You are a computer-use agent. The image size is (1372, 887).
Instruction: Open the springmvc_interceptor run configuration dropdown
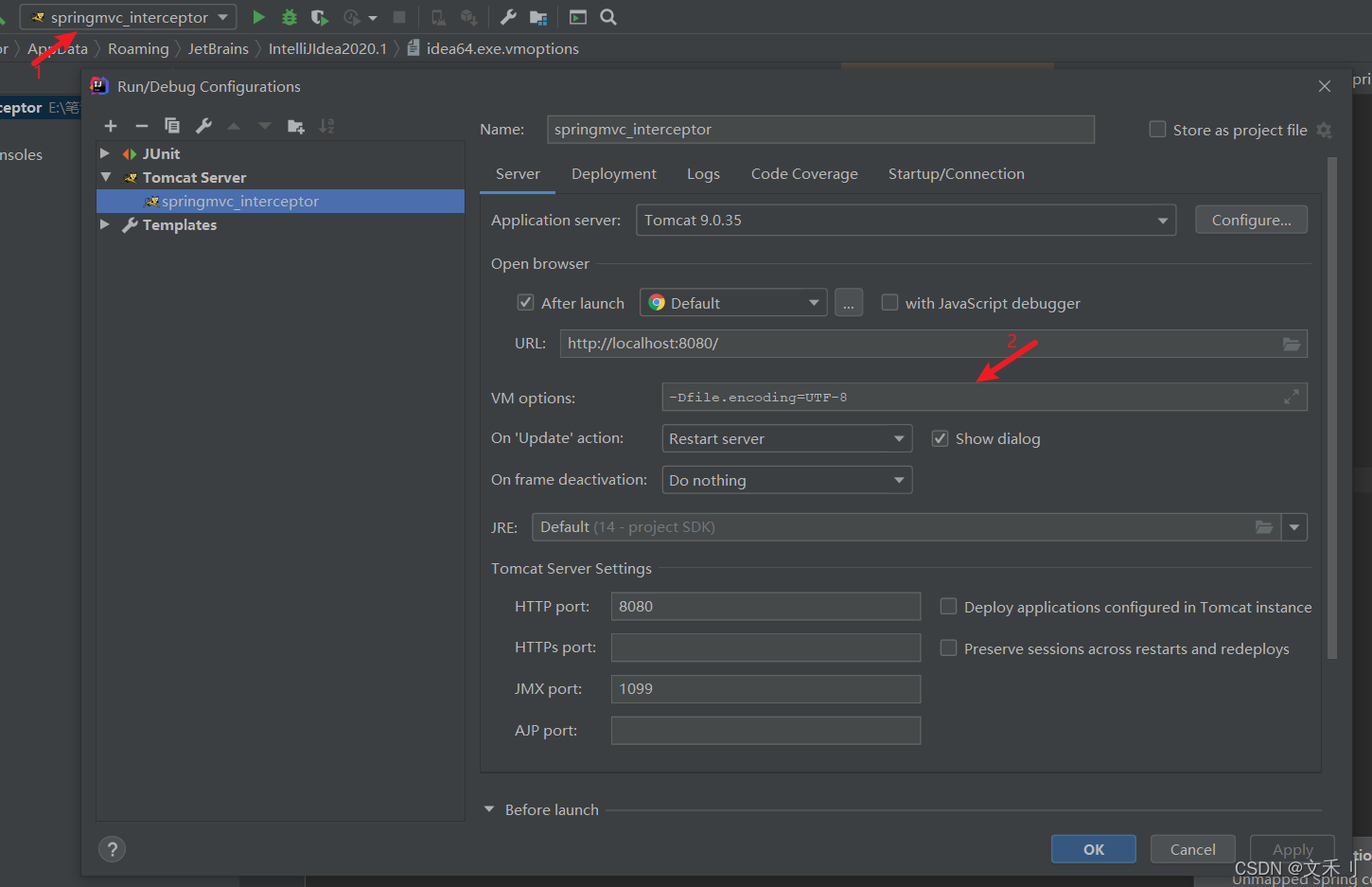(129, 17)
